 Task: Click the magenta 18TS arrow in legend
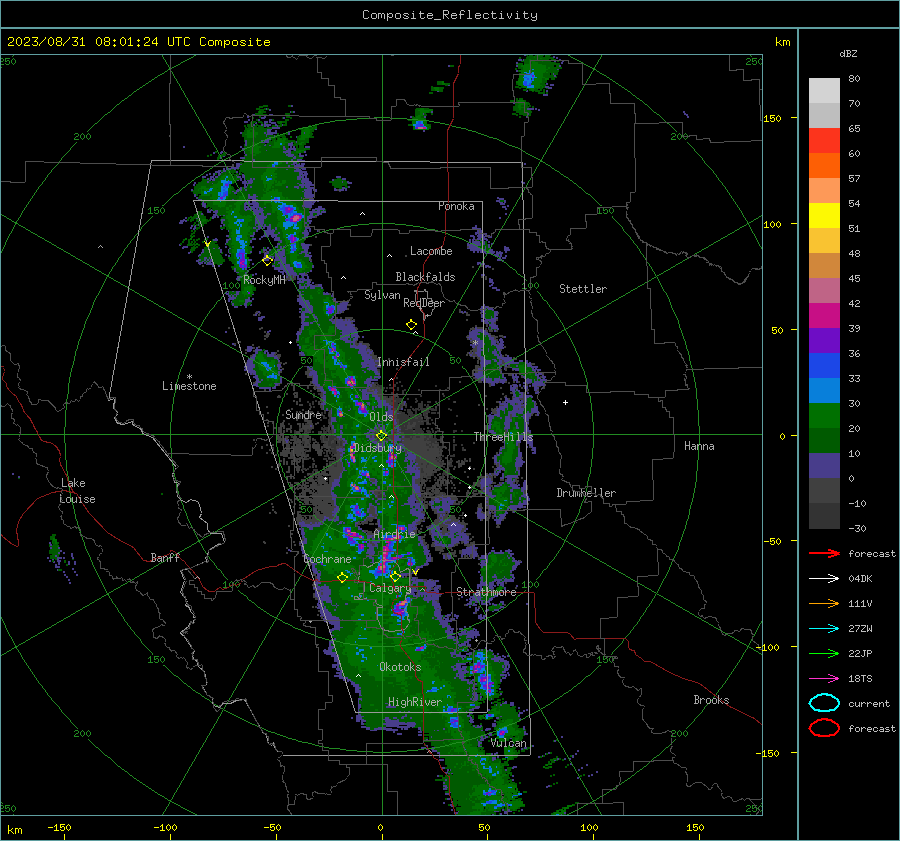click(x=824, y=679)
